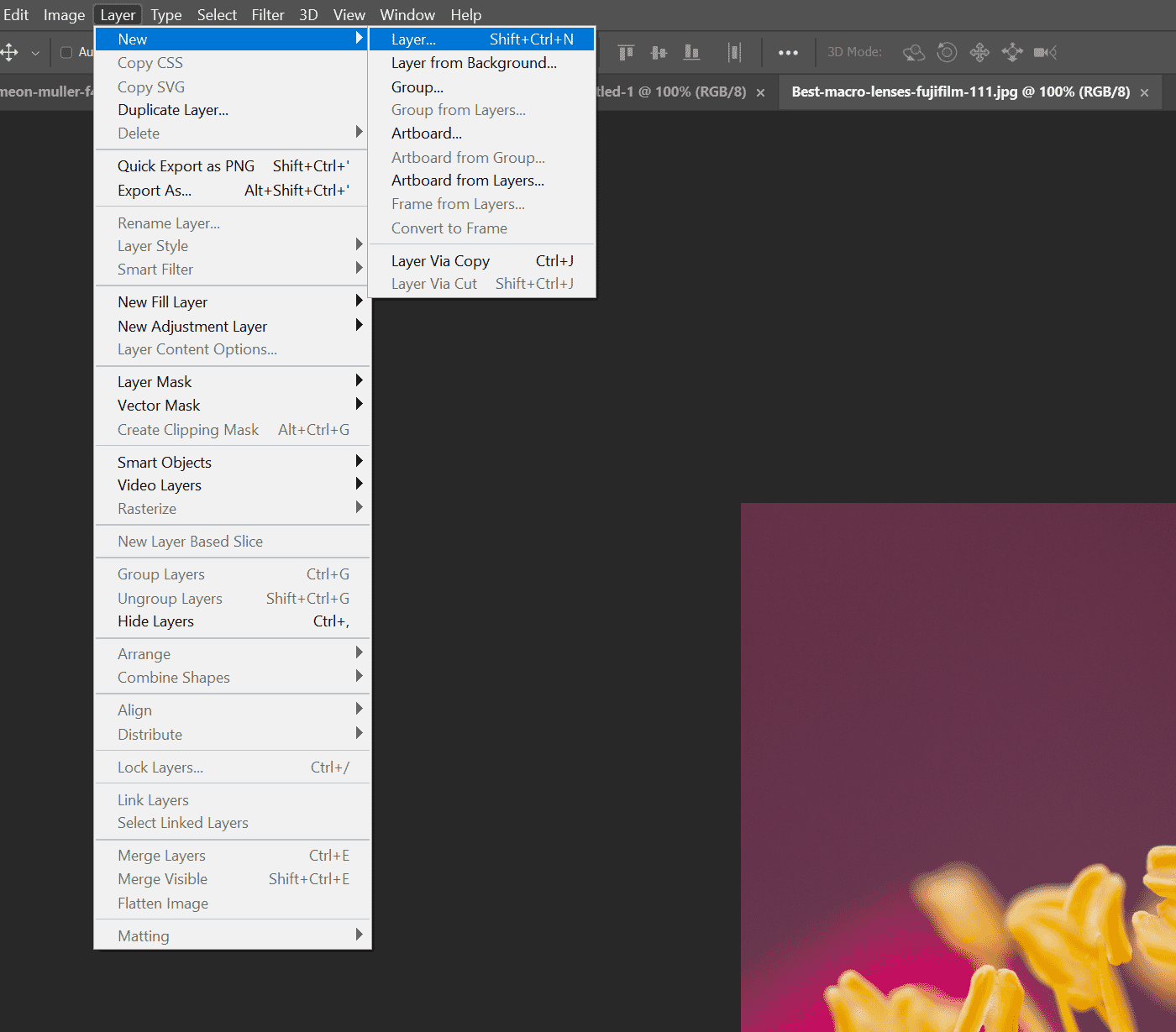Open extra options via the ellipsis icon
Image resolution: width=1176 pixels, height=1032 pixels.
(x=788, y=52)
